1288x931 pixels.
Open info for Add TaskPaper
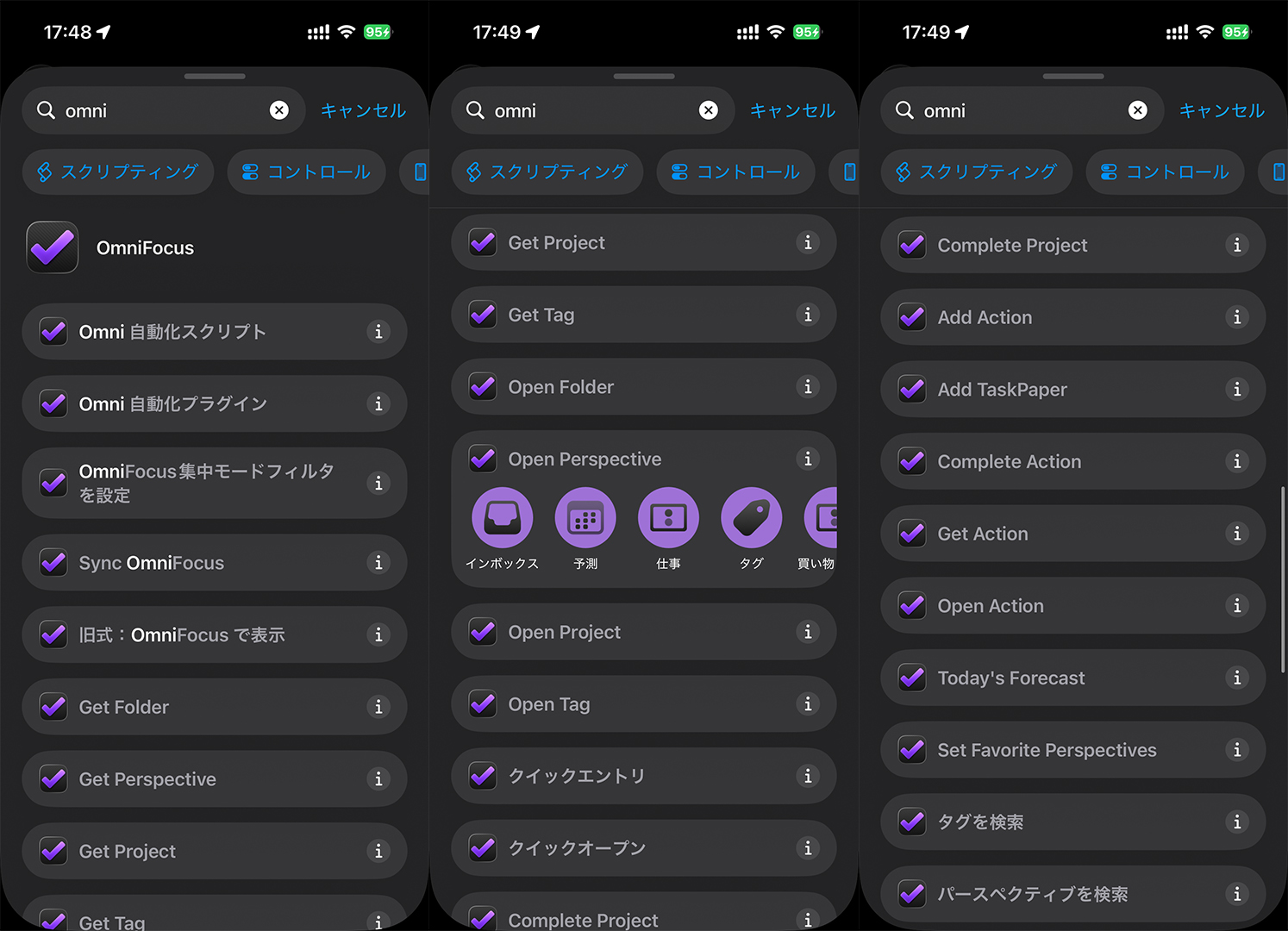(x=1237, y=390)
